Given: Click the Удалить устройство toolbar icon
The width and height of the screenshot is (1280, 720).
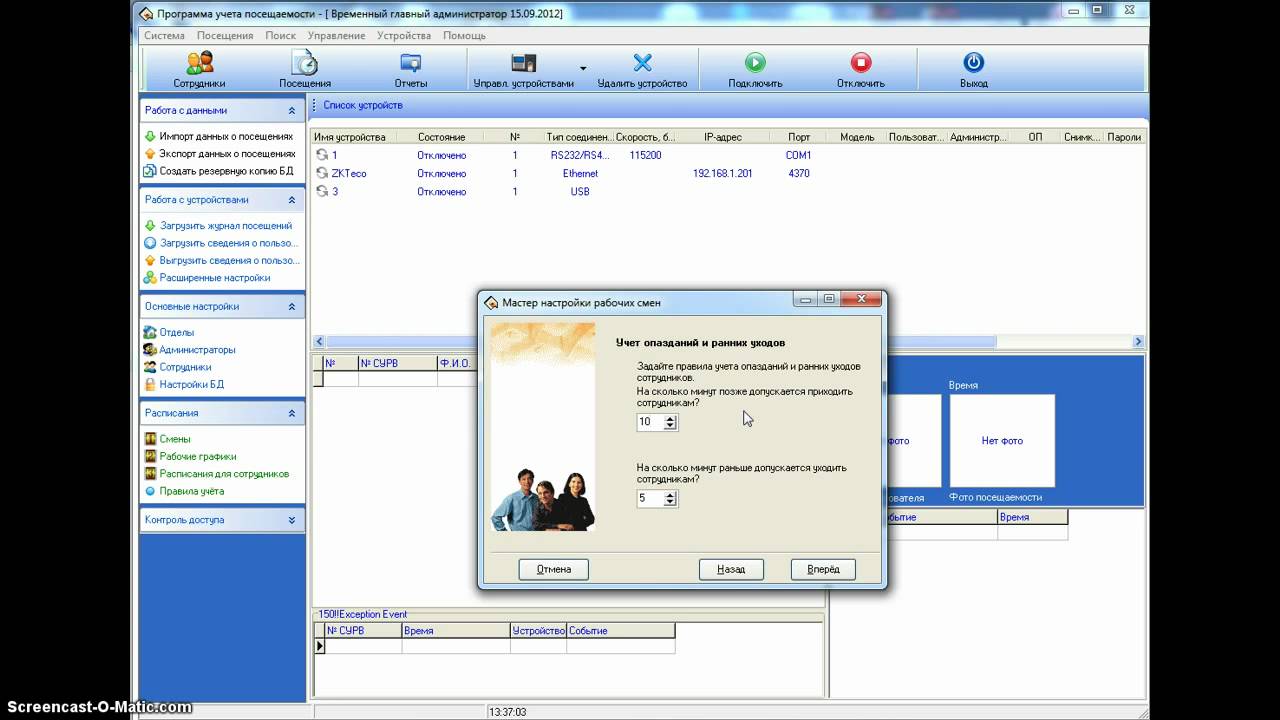Looking at the screenshot, I should [x=642, y=63].
